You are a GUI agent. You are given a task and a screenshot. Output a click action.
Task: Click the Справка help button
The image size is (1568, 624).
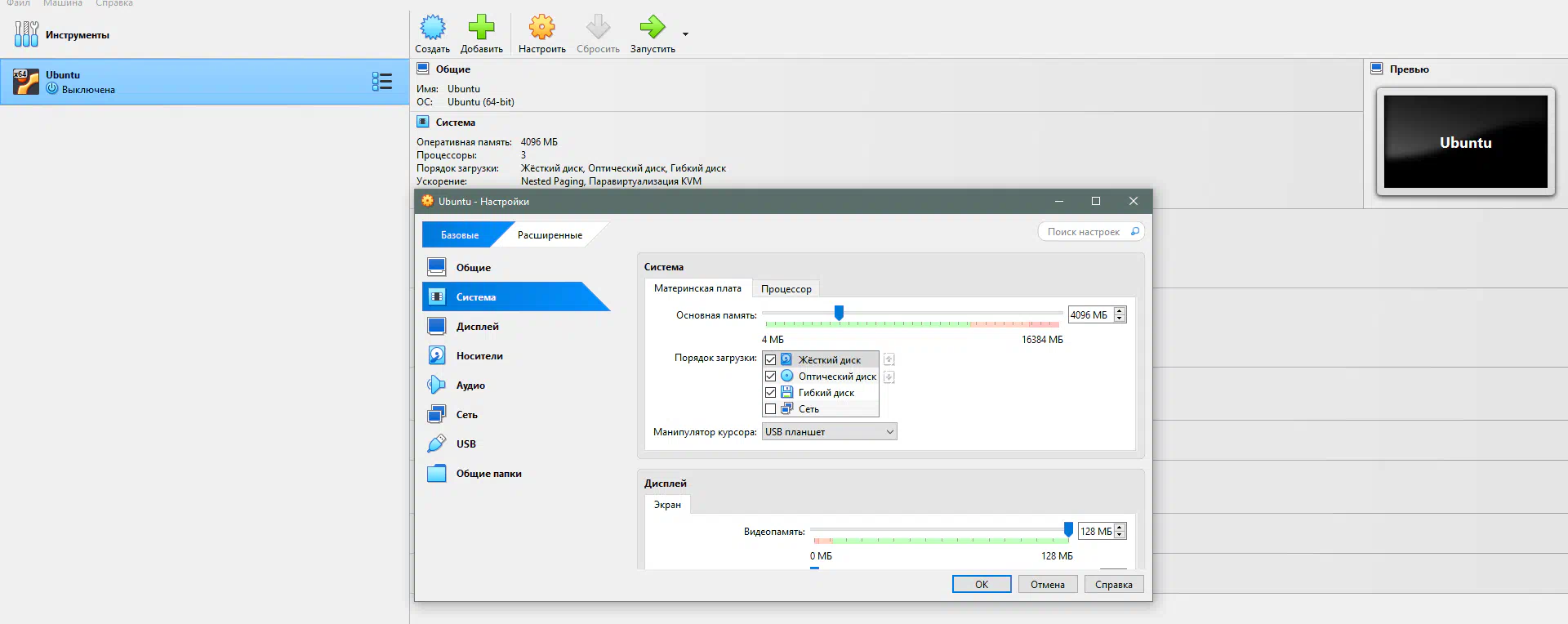point(1114,584)
